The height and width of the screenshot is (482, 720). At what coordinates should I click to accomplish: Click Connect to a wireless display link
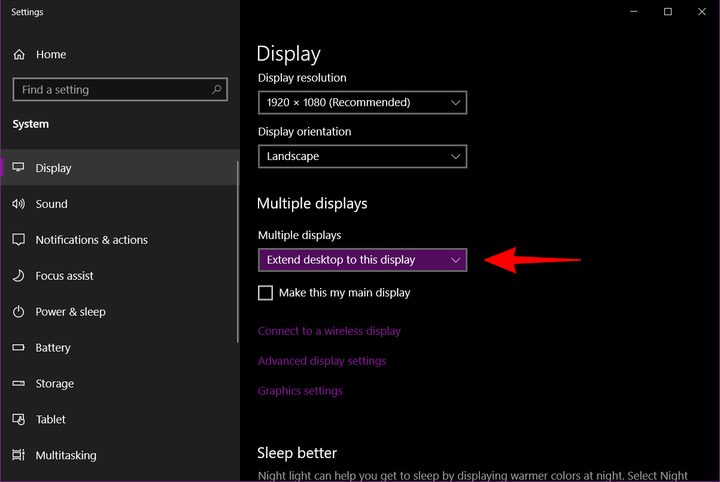pos(329,331)
